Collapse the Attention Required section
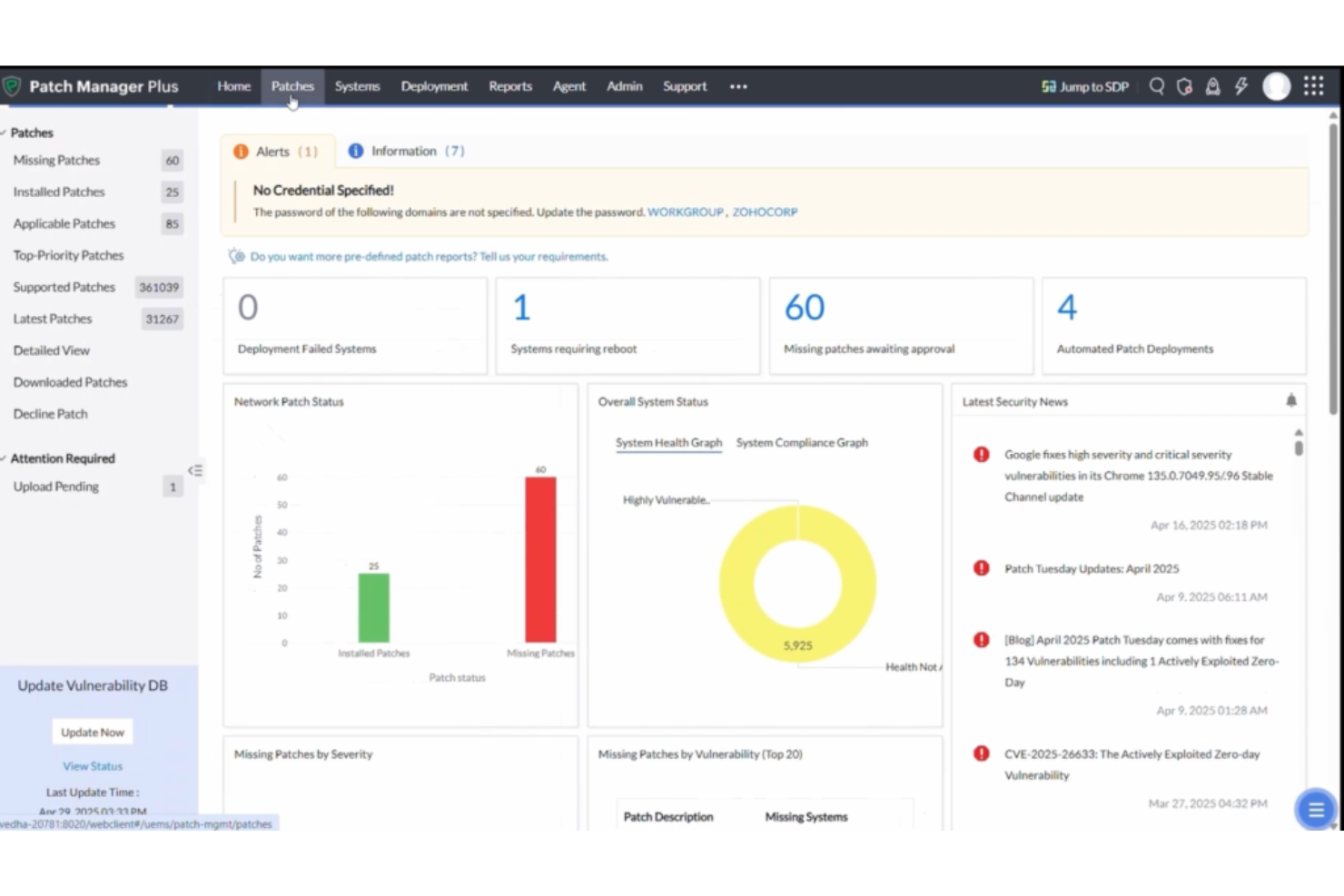 tap(4, 458)
